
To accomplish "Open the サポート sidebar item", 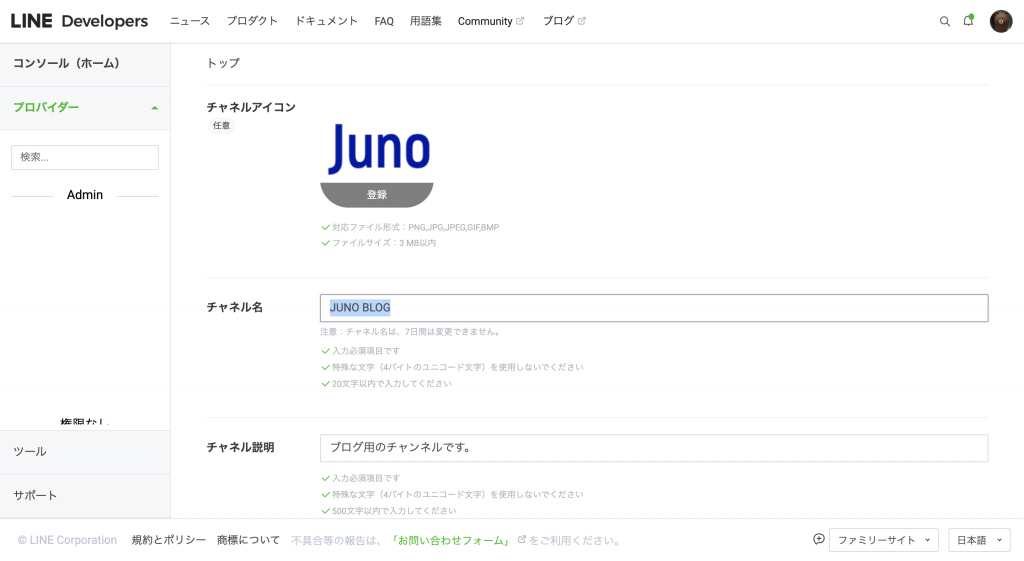I will coord(85,496).
